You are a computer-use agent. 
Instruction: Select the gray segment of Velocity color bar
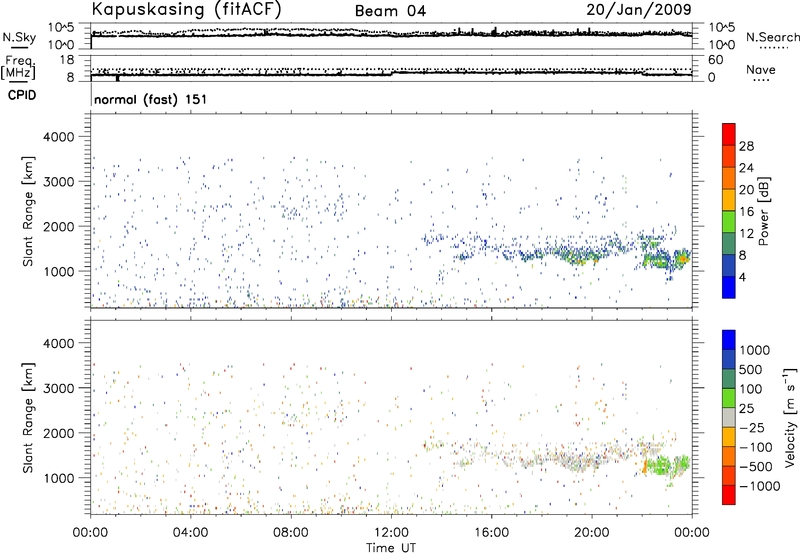[x=729, y=417]
